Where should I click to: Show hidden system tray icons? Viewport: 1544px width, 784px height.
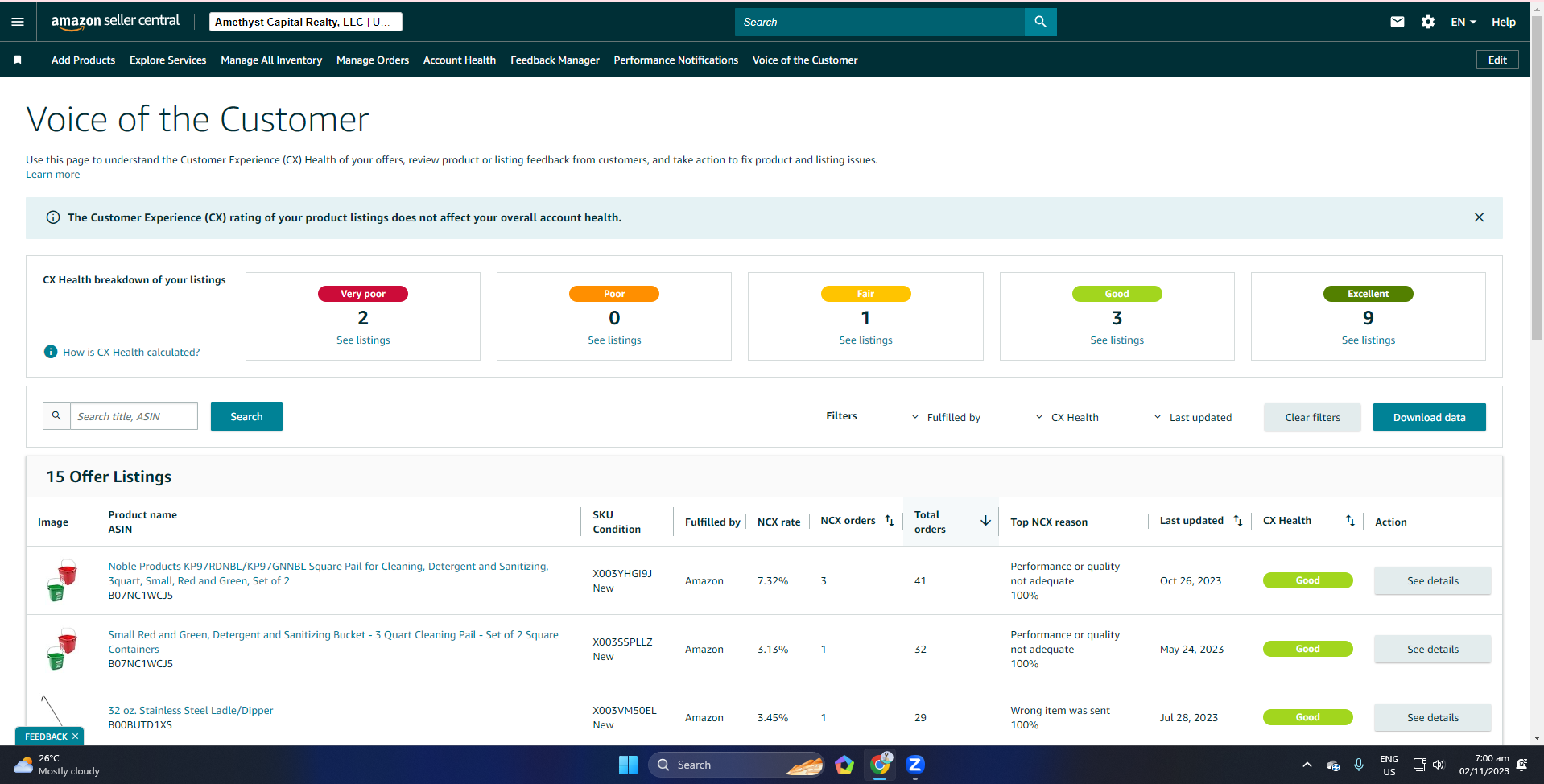[x=1307, y=765]
